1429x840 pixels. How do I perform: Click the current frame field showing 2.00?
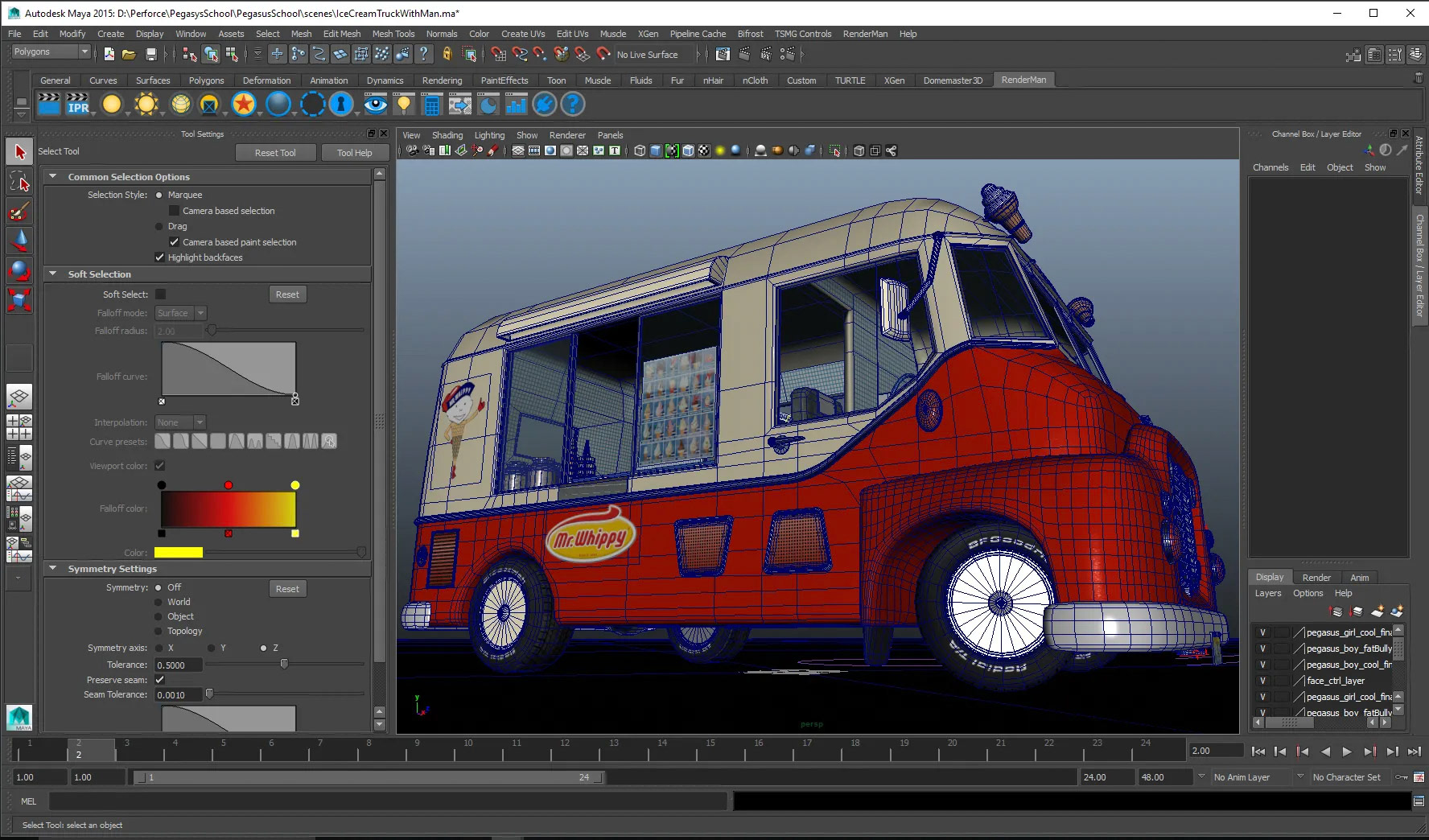tap(1217, 751)
